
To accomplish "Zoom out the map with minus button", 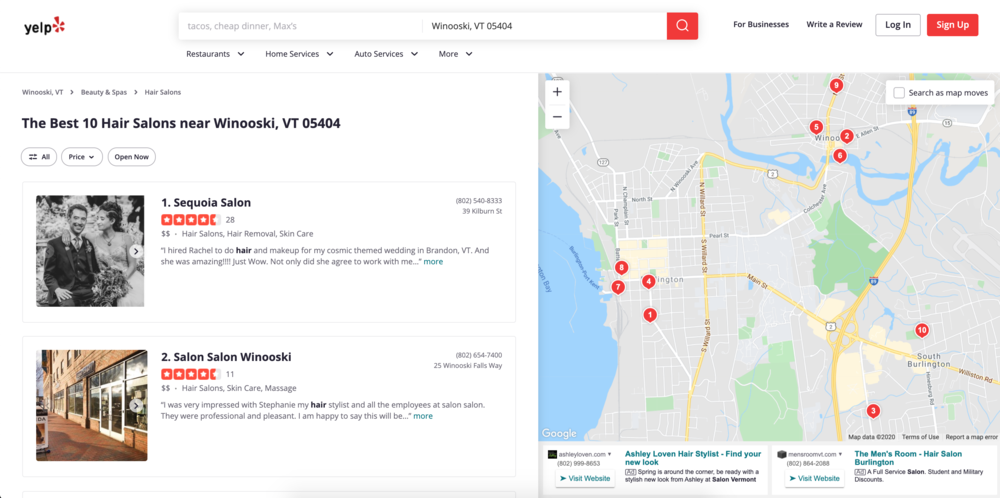I will click(x=557, y=117).
